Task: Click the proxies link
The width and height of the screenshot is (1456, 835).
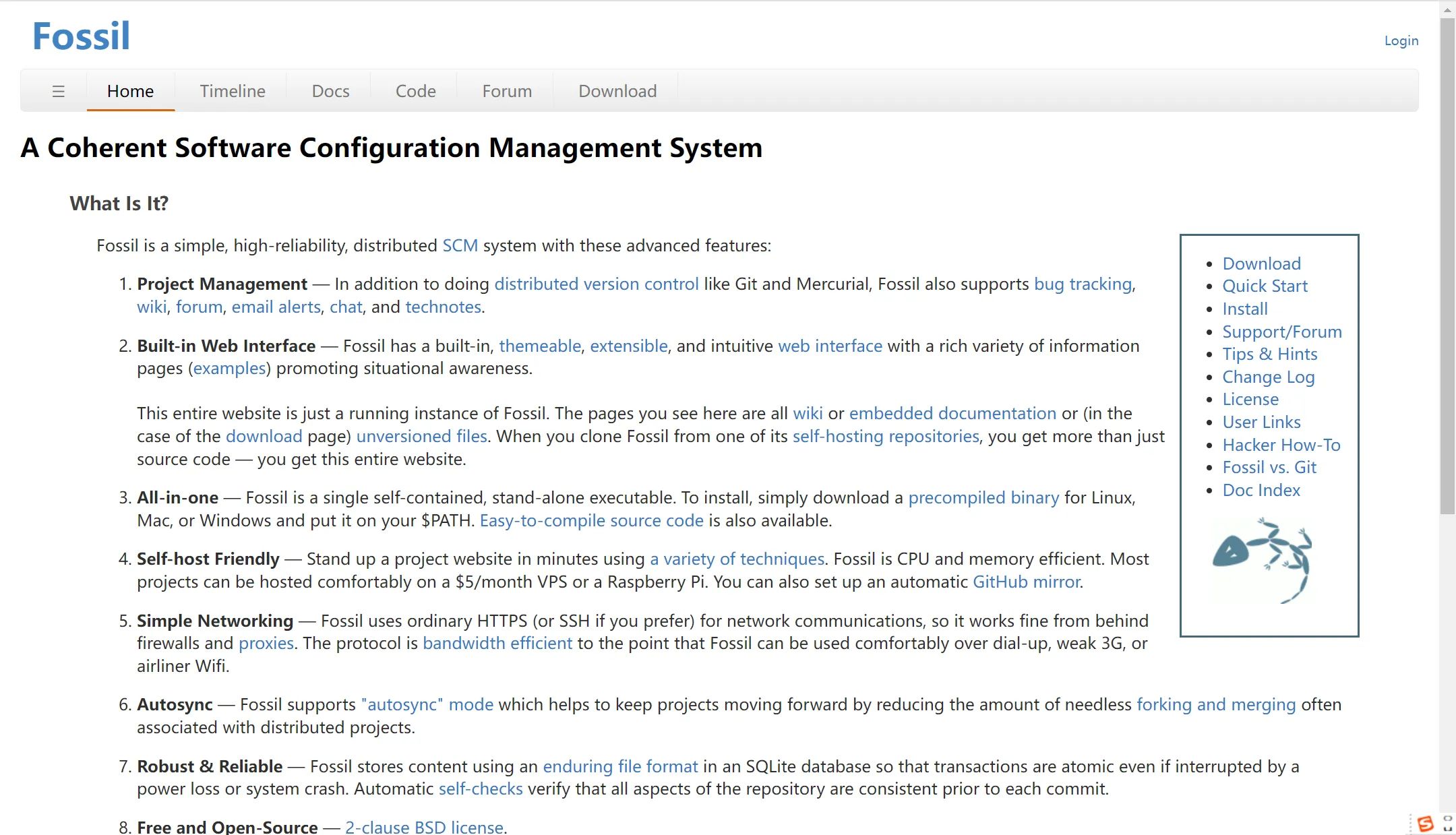Action: point(266,643)
